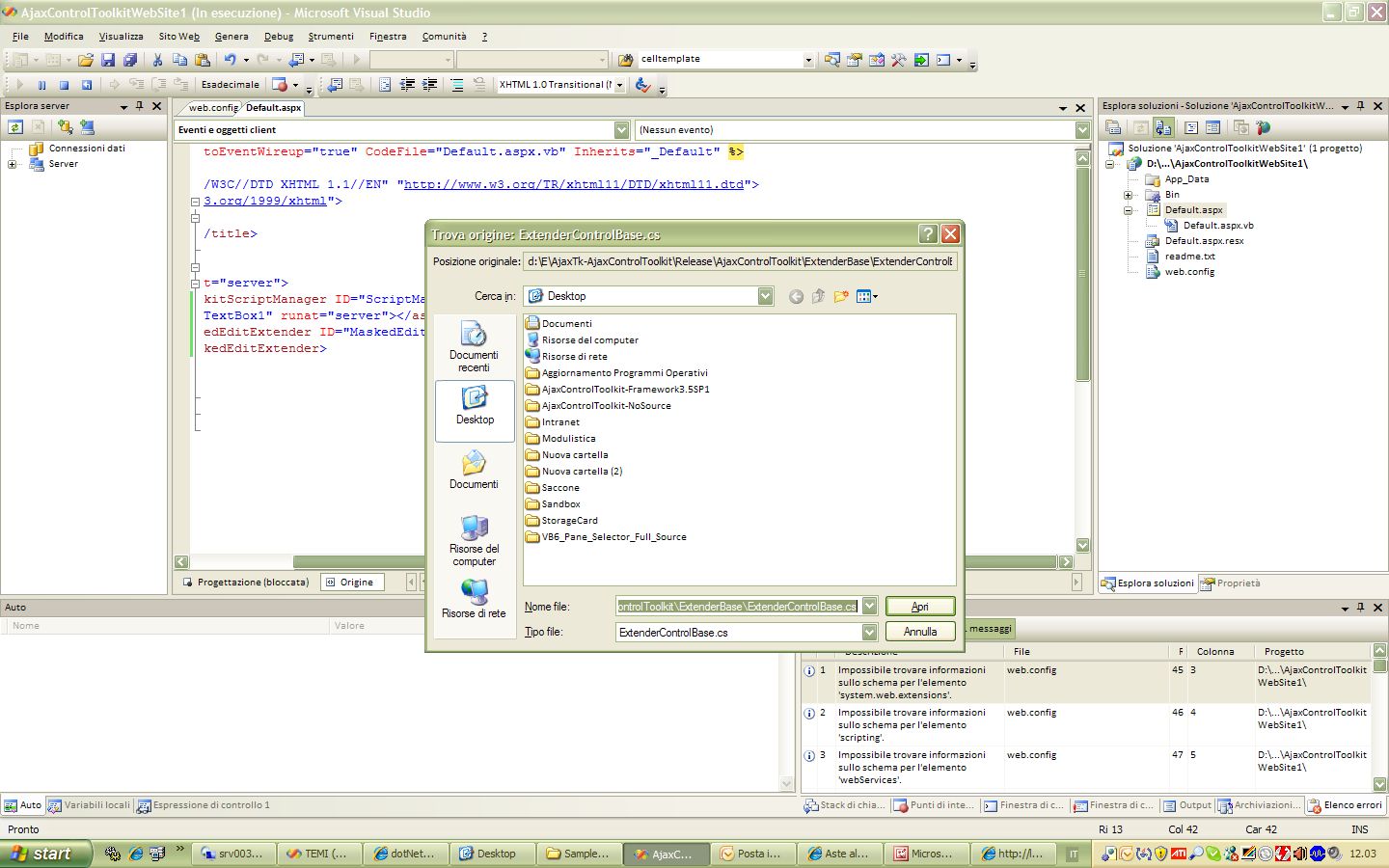Switch to the web.config editor tab
This screenshot has height=868, width=1389.
coord(212,107)
